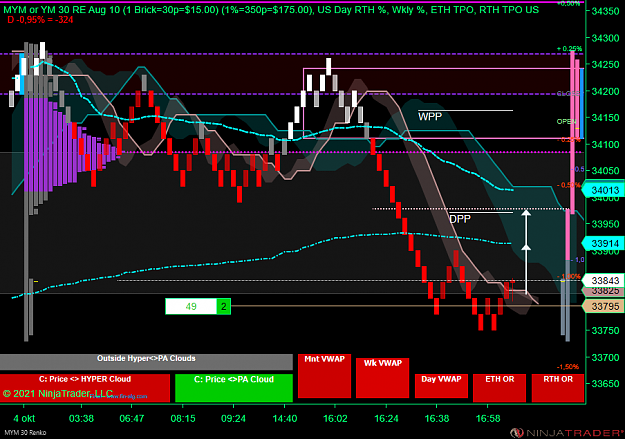Viewport: 625px width, 439px height.
Task: Click the 33950 price axis label
Action: click(x=605, y=224)
